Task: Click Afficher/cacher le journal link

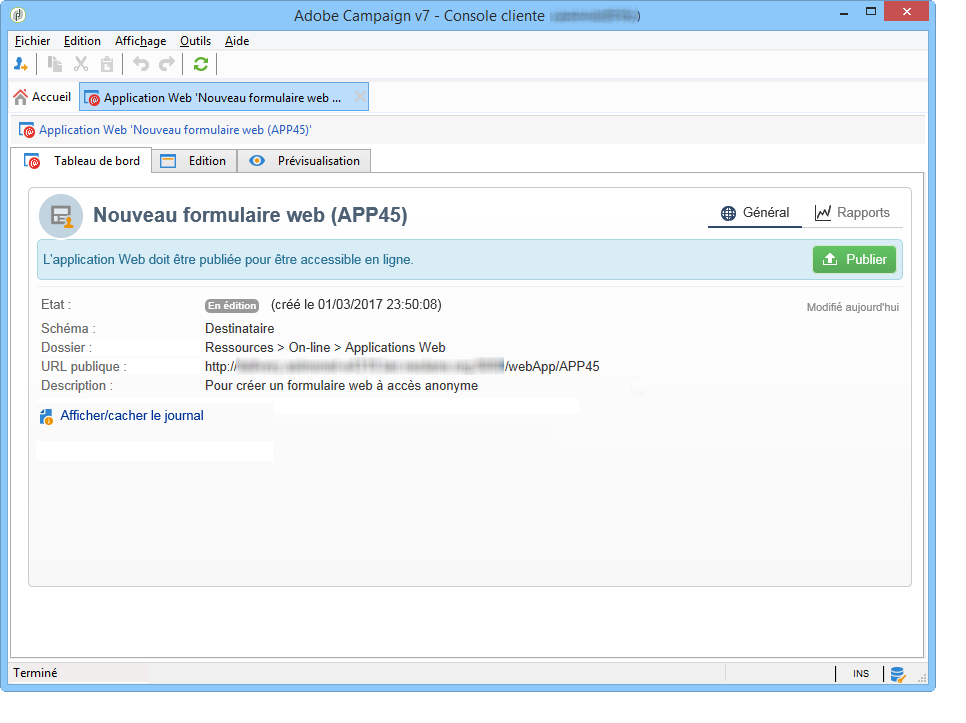Action: point(132,416)
